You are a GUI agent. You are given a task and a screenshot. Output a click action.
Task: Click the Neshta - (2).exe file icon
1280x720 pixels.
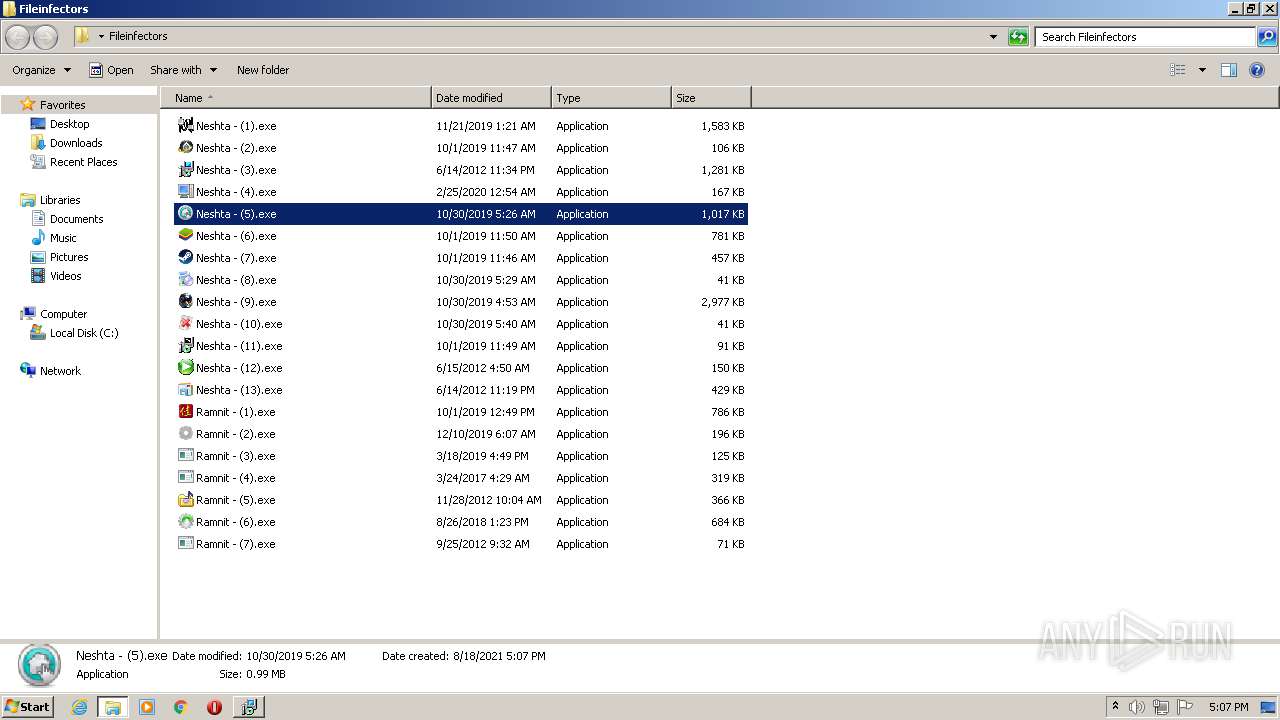[x=185, y=148]
